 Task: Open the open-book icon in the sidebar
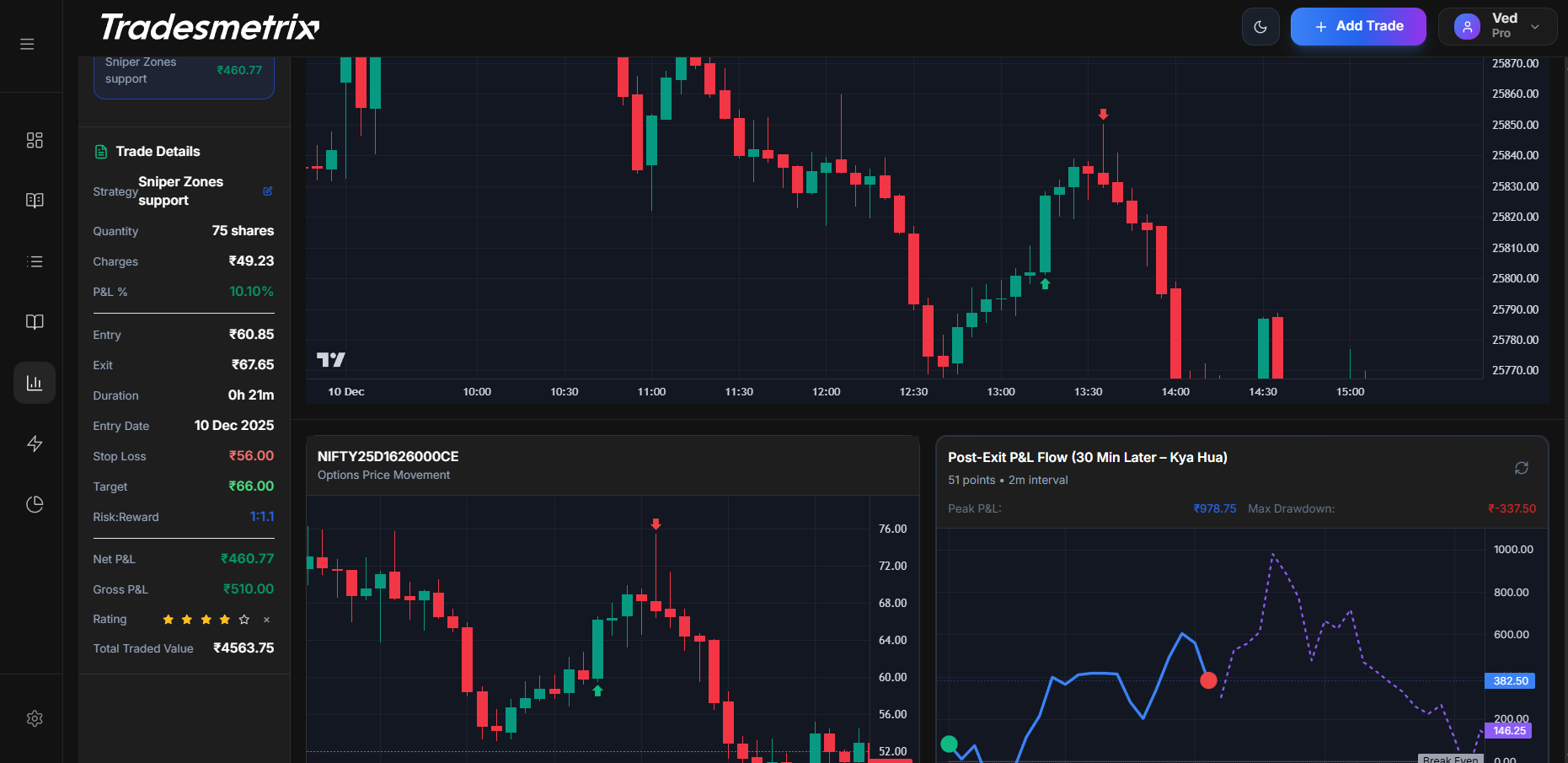35,322
